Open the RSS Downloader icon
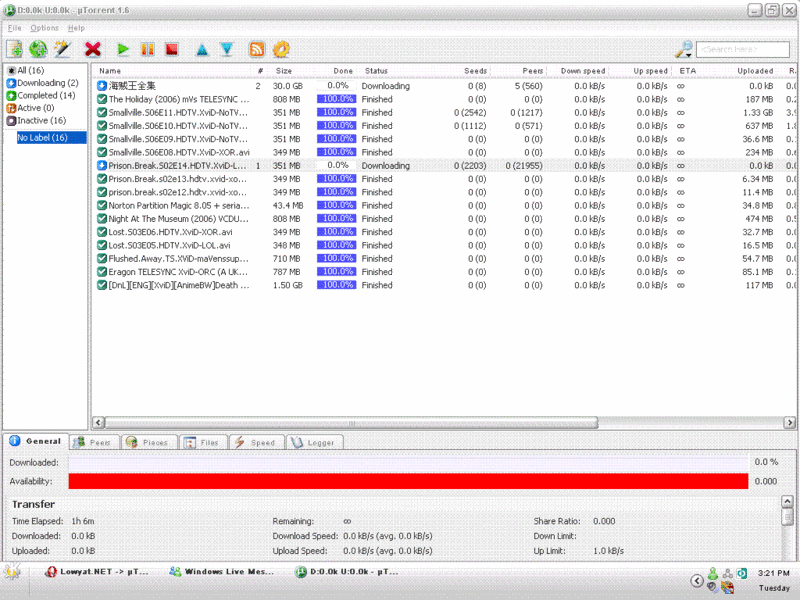This screenshot has width=800, height=600. click(257, 49)
